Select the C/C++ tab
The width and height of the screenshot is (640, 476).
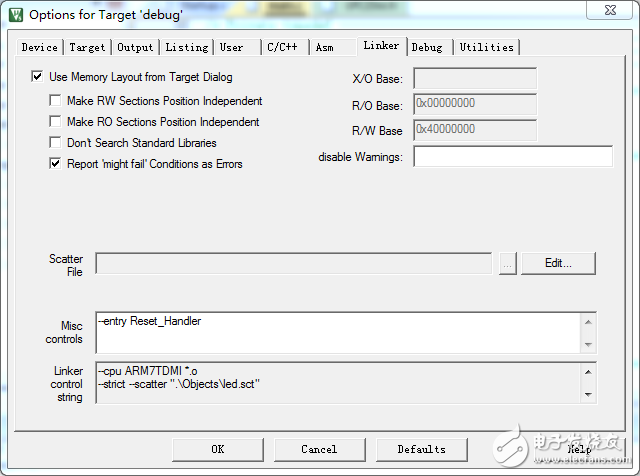[283, 47]
